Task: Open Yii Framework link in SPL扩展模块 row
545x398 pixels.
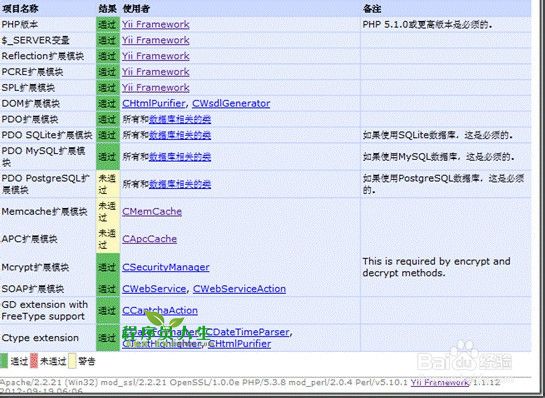Action: (156, 88)
